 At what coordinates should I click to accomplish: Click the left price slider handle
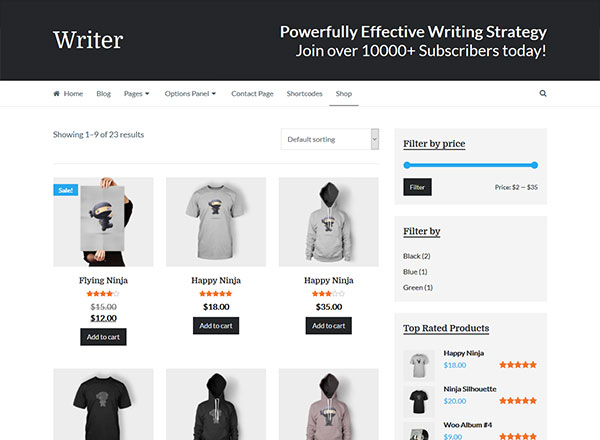coord(407,165)
